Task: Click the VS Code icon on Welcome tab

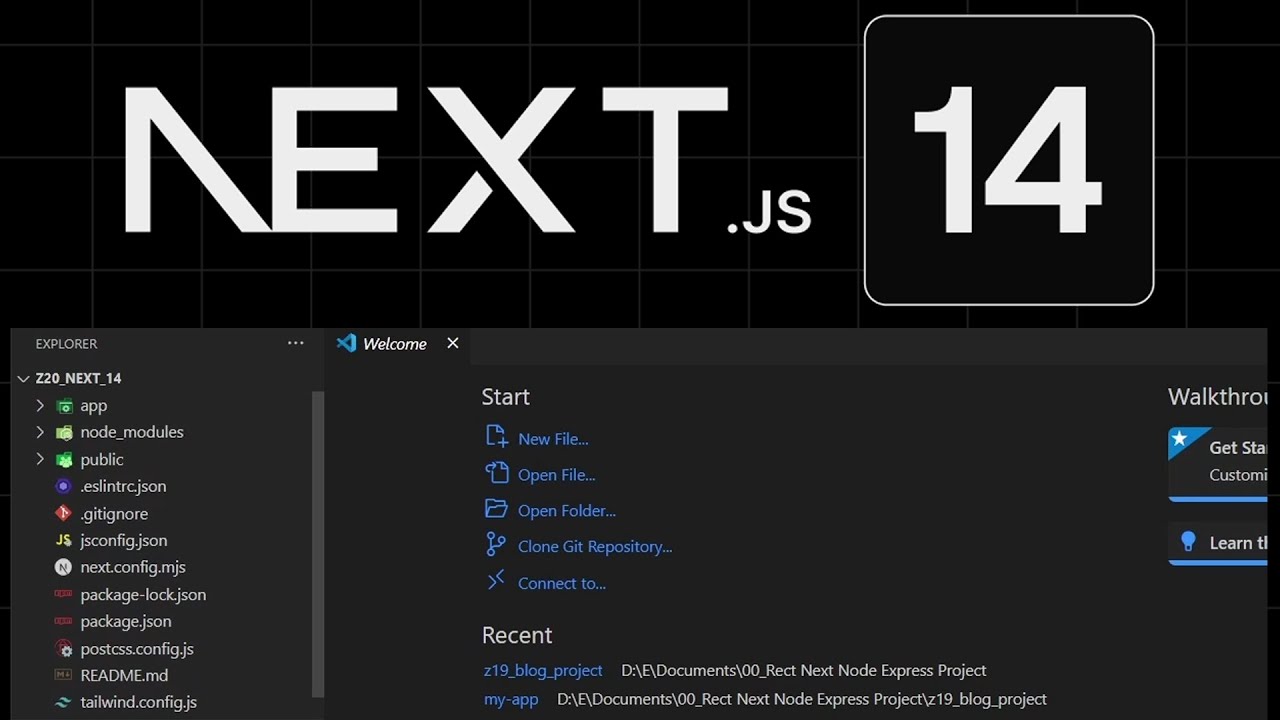Action: coord(346,343)
